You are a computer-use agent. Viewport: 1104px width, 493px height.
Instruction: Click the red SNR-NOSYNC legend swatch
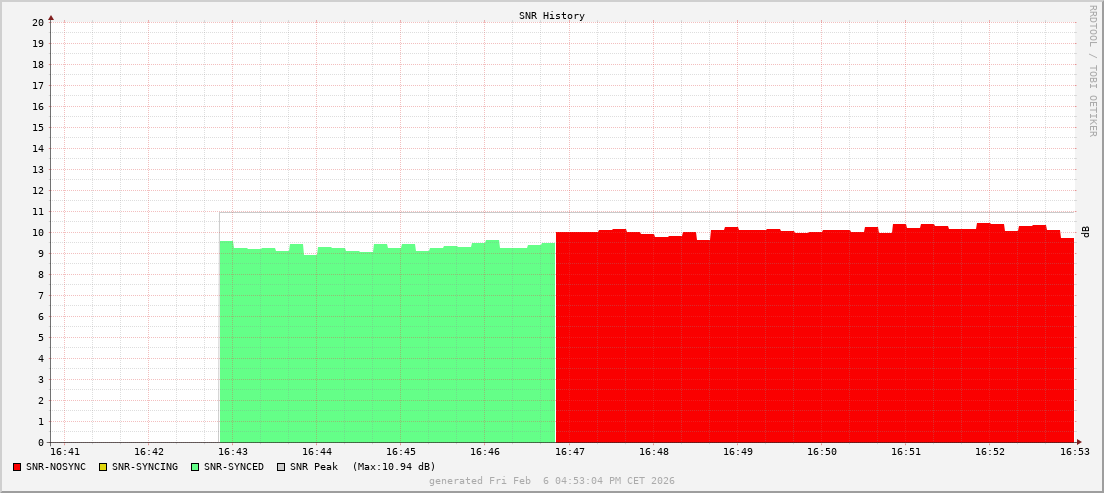(17, 467)
